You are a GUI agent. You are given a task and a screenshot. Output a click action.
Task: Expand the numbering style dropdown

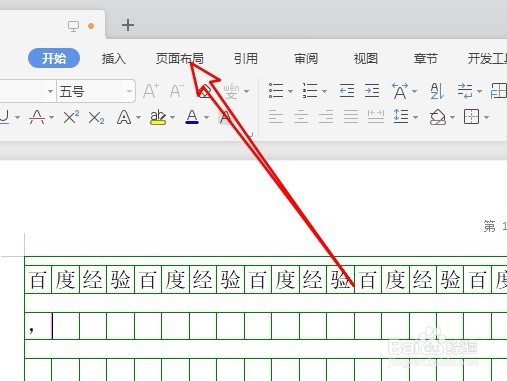click(324, 91)
